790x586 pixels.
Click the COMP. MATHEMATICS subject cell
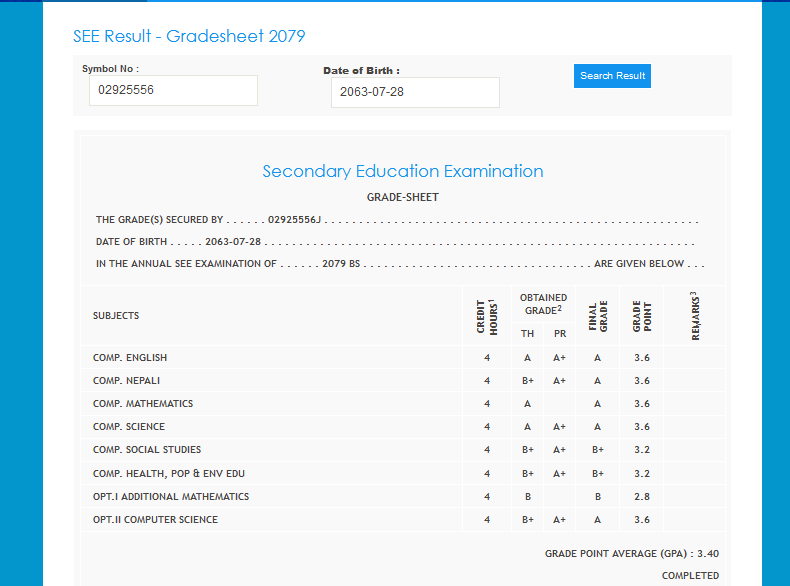(143, 404)
